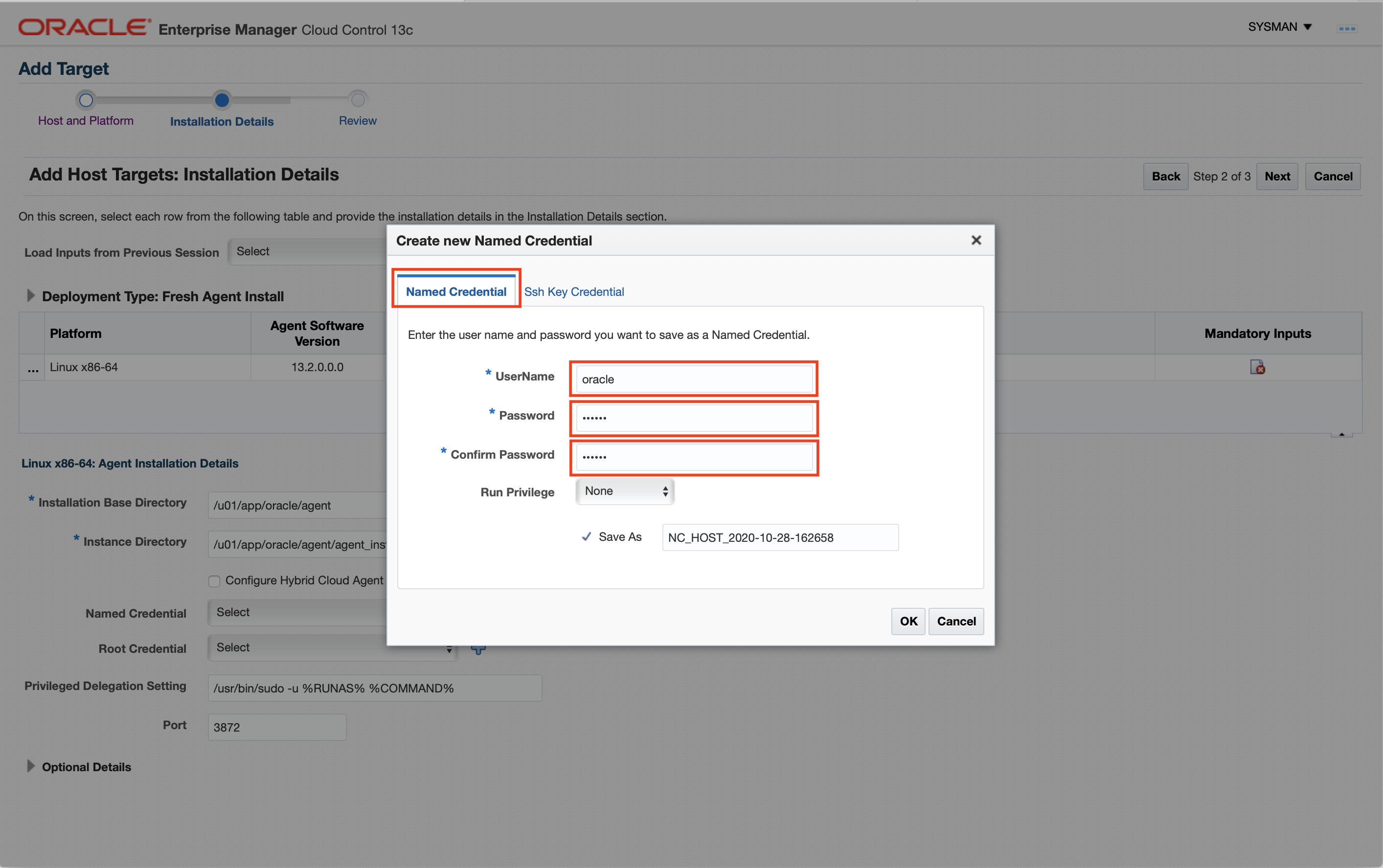Focus the Password input field

694,418
